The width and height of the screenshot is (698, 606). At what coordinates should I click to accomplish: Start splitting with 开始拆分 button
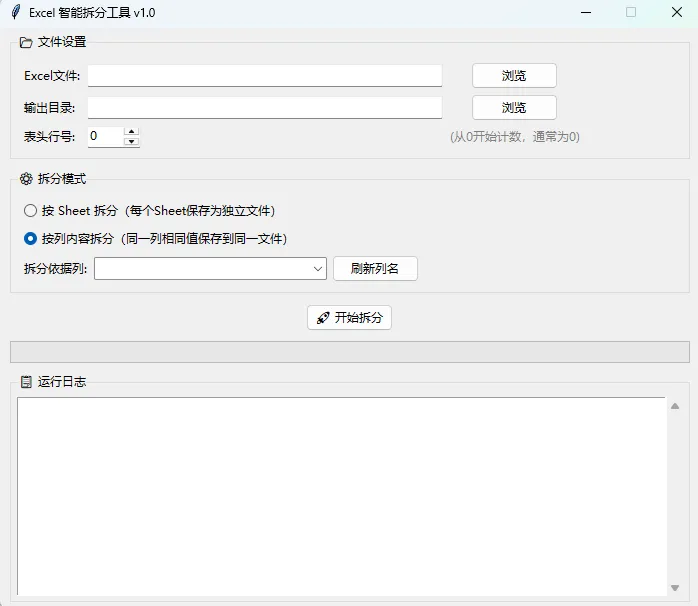tap(349, 317)
